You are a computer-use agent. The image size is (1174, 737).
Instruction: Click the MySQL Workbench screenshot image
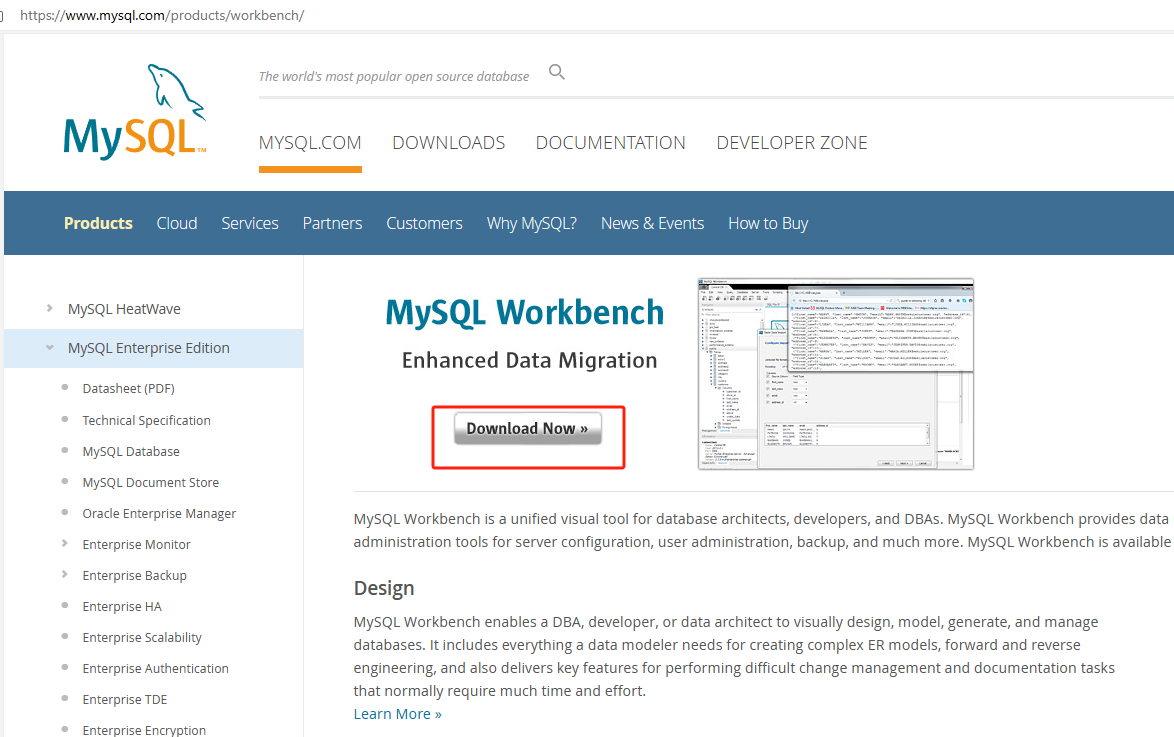tap(834, 374)
